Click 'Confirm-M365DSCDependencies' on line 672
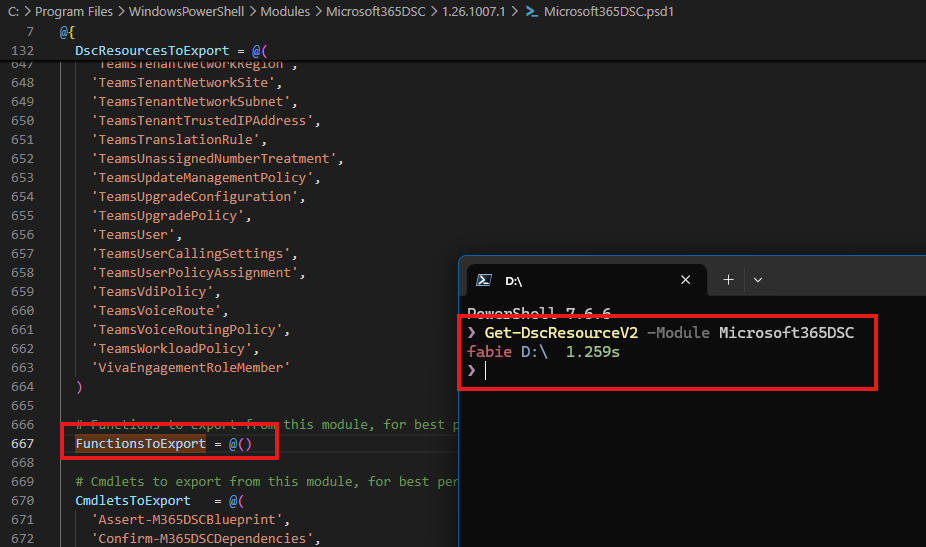The image size is (926, 547). [202, 538]
